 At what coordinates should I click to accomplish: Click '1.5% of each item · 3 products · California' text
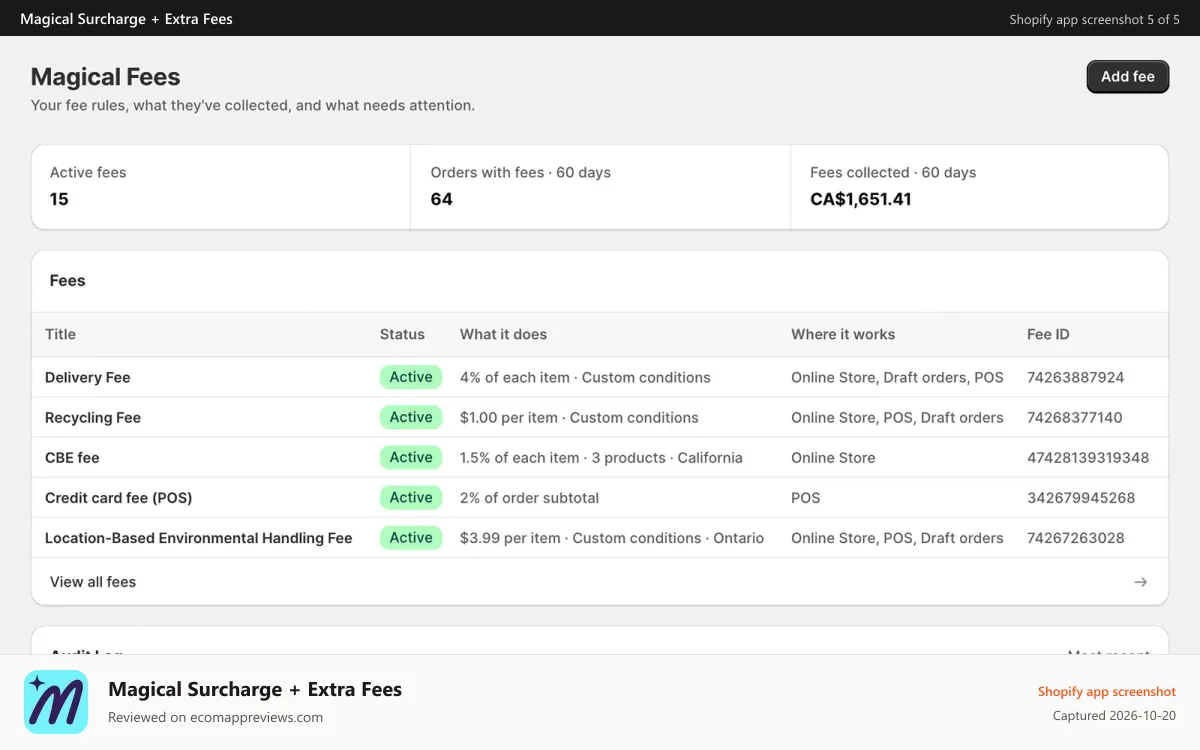tap(601, 458)
